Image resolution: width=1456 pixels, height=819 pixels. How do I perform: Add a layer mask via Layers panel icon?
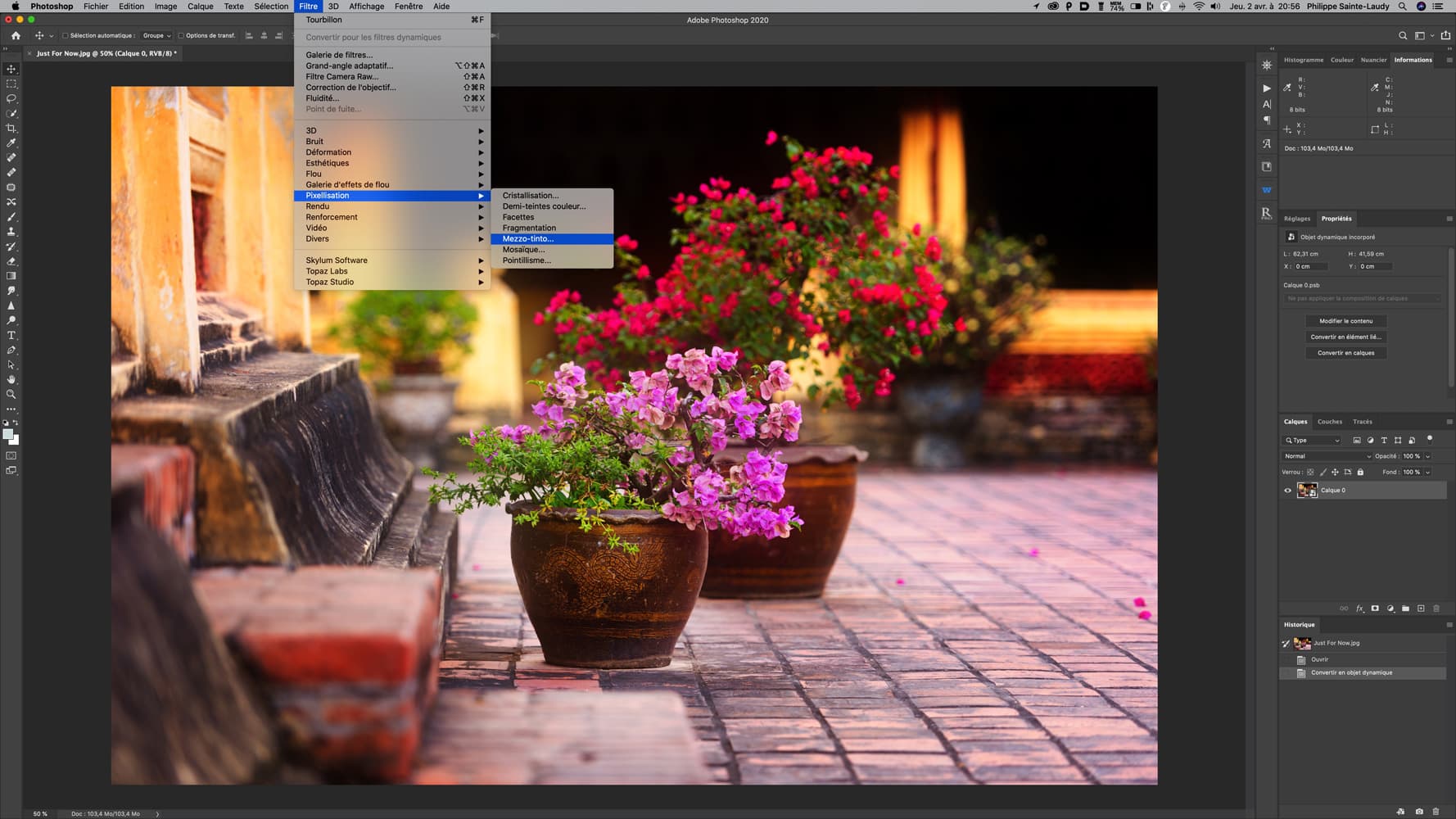point(1375,609)
